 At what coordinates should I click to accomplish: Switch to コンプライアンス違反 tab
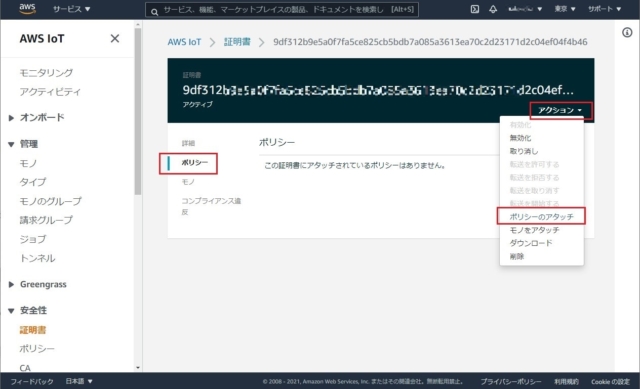(x=211, y=206)
